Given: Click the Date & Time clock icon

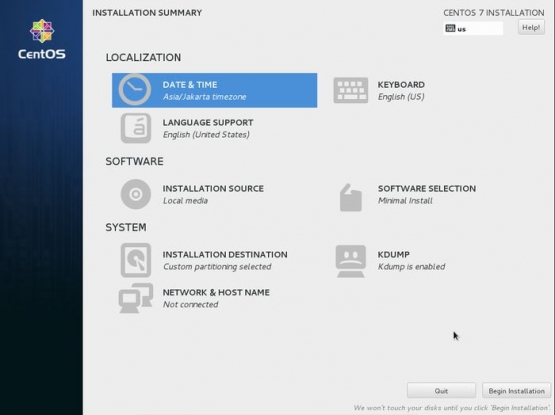Looking at the screenshot, I should tap(135, 90).
